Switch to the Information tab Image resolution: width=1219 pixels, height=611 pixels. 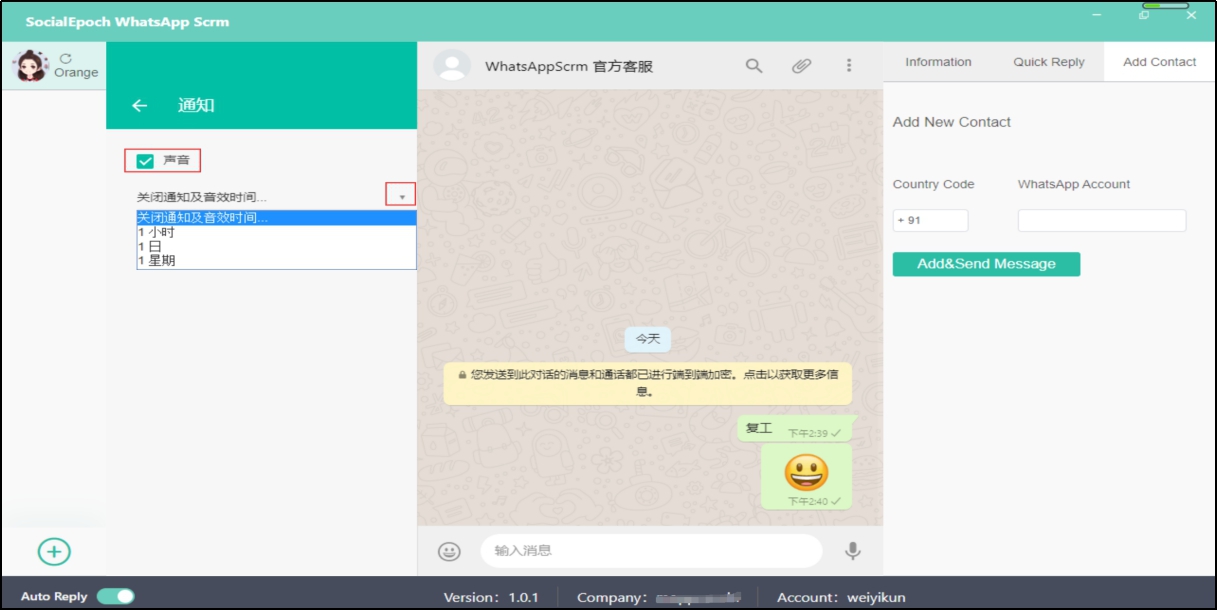coord(938,62)
